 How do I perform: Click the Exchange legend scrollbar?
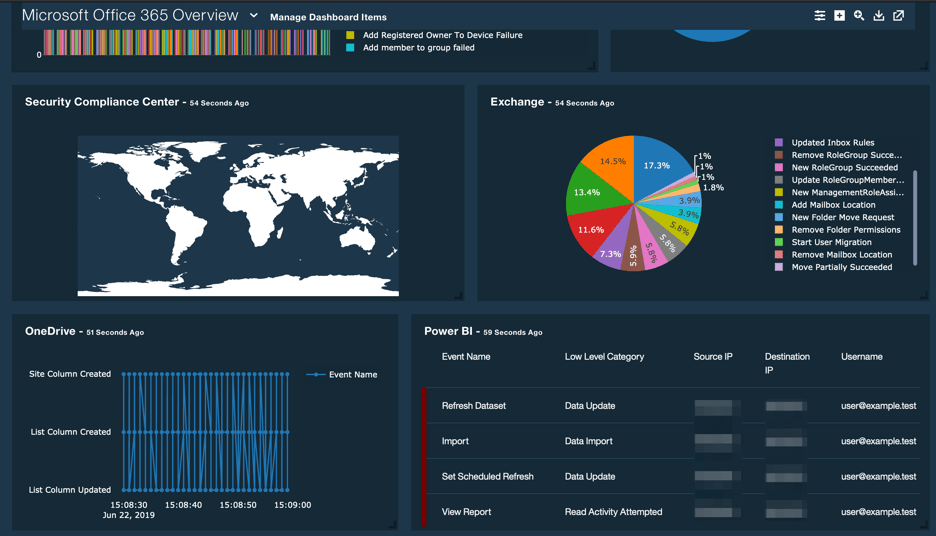[915, 218]
